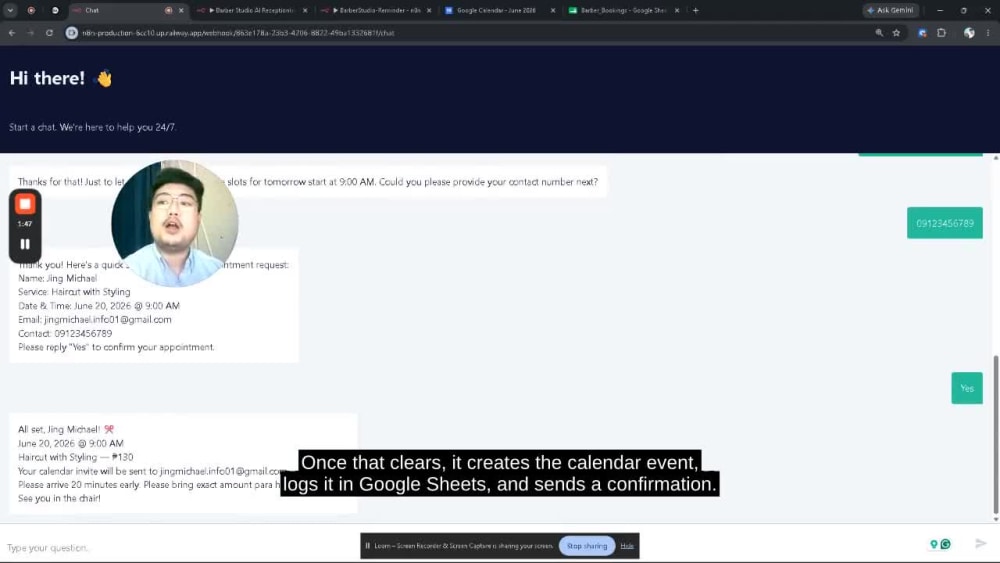
Task: Click the 'Contact: 09123456789' line
Action: [65, 333]
